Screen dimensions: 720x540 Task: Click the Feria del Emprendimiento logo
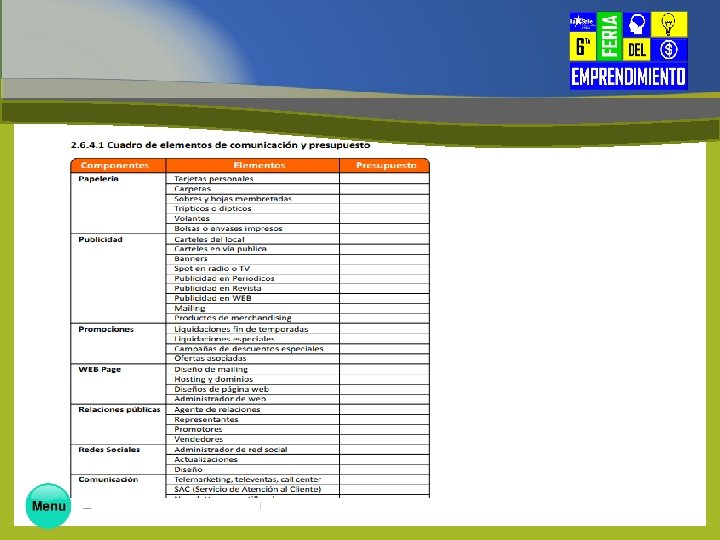[628, 51]
